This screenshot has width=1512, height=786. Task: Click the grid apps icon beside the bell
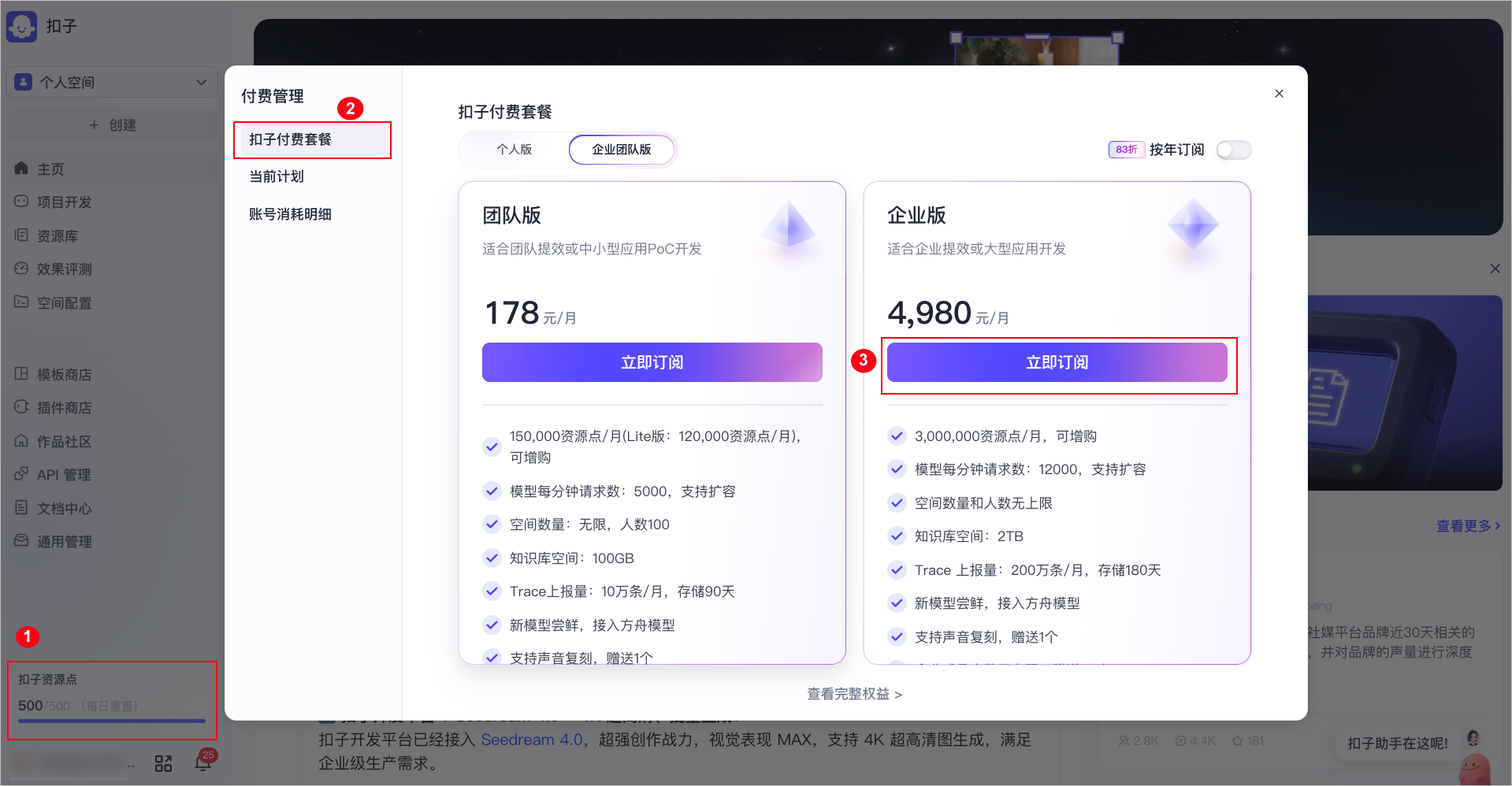[x=163, y=764]
